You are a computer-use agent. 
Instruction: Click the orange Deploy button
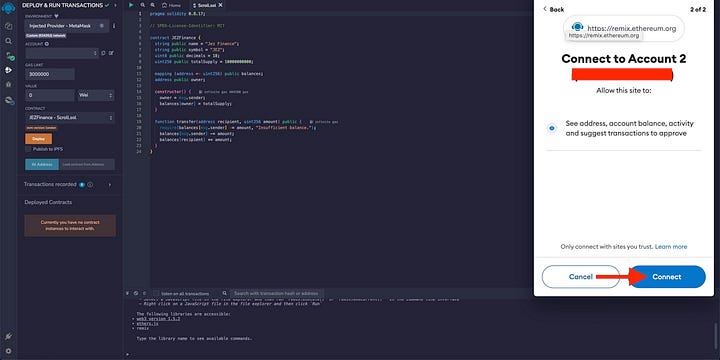39,139
